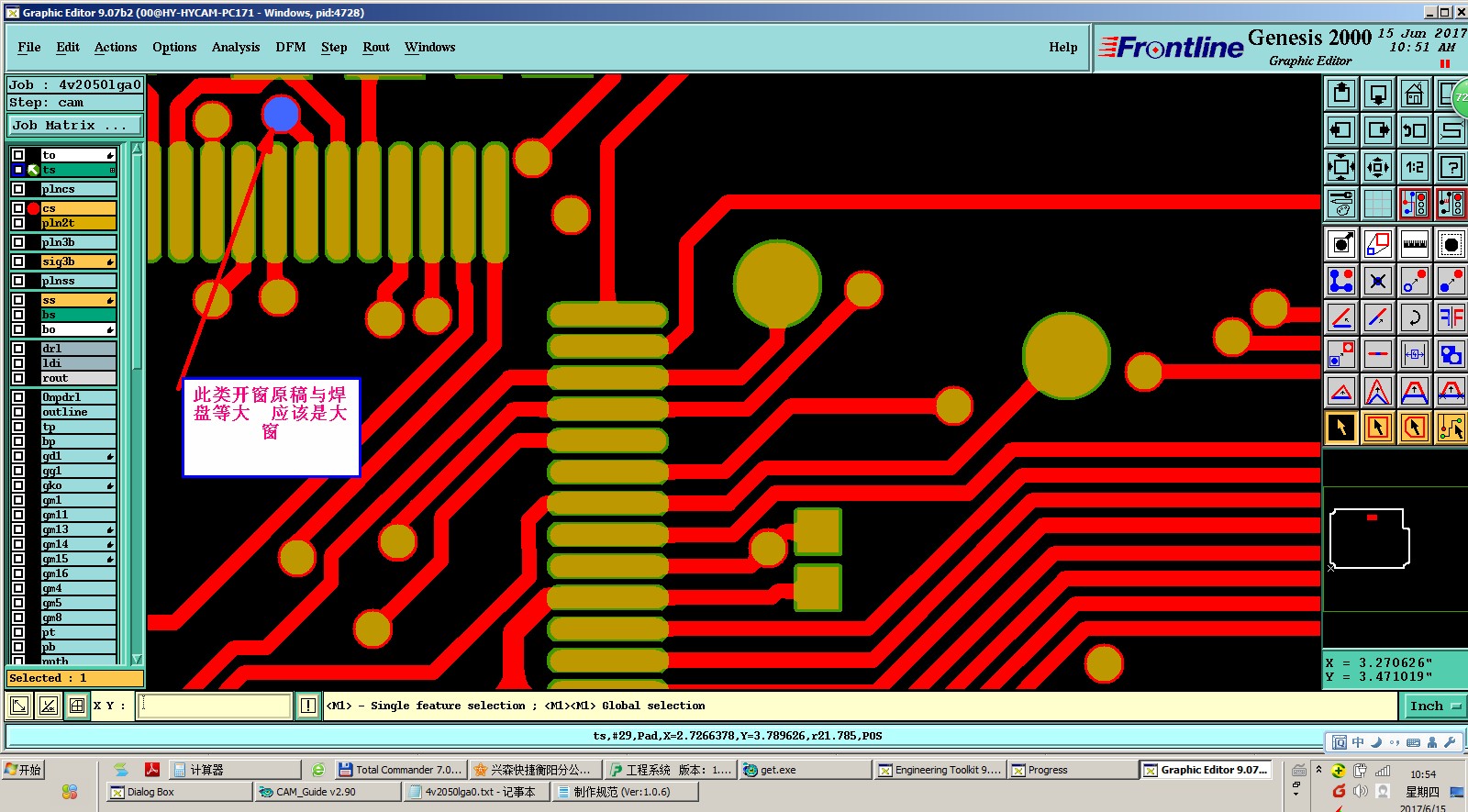
Task: Open the Rout menu
Action: (x=376, y=47)
